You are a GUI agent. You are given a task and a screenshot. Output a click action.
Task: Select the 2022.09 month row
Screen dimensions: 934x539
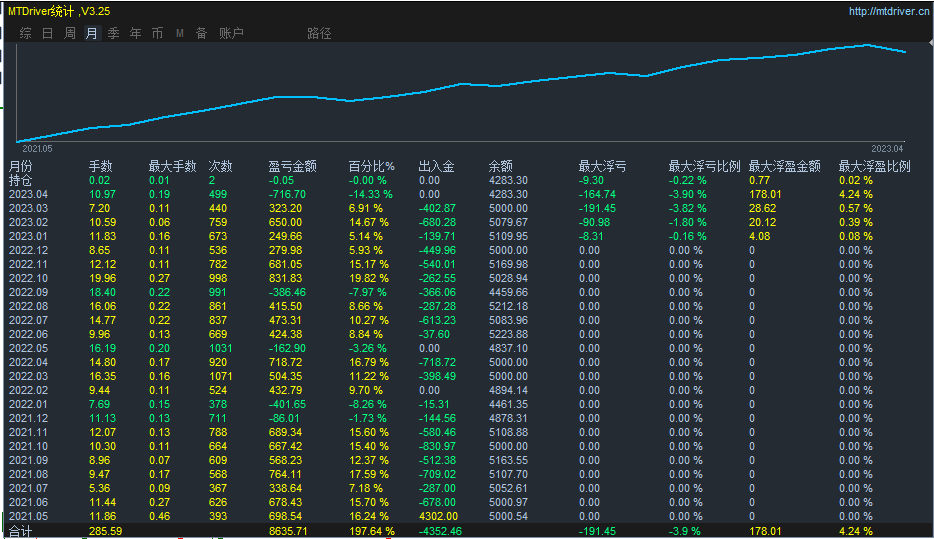(29, 292)
